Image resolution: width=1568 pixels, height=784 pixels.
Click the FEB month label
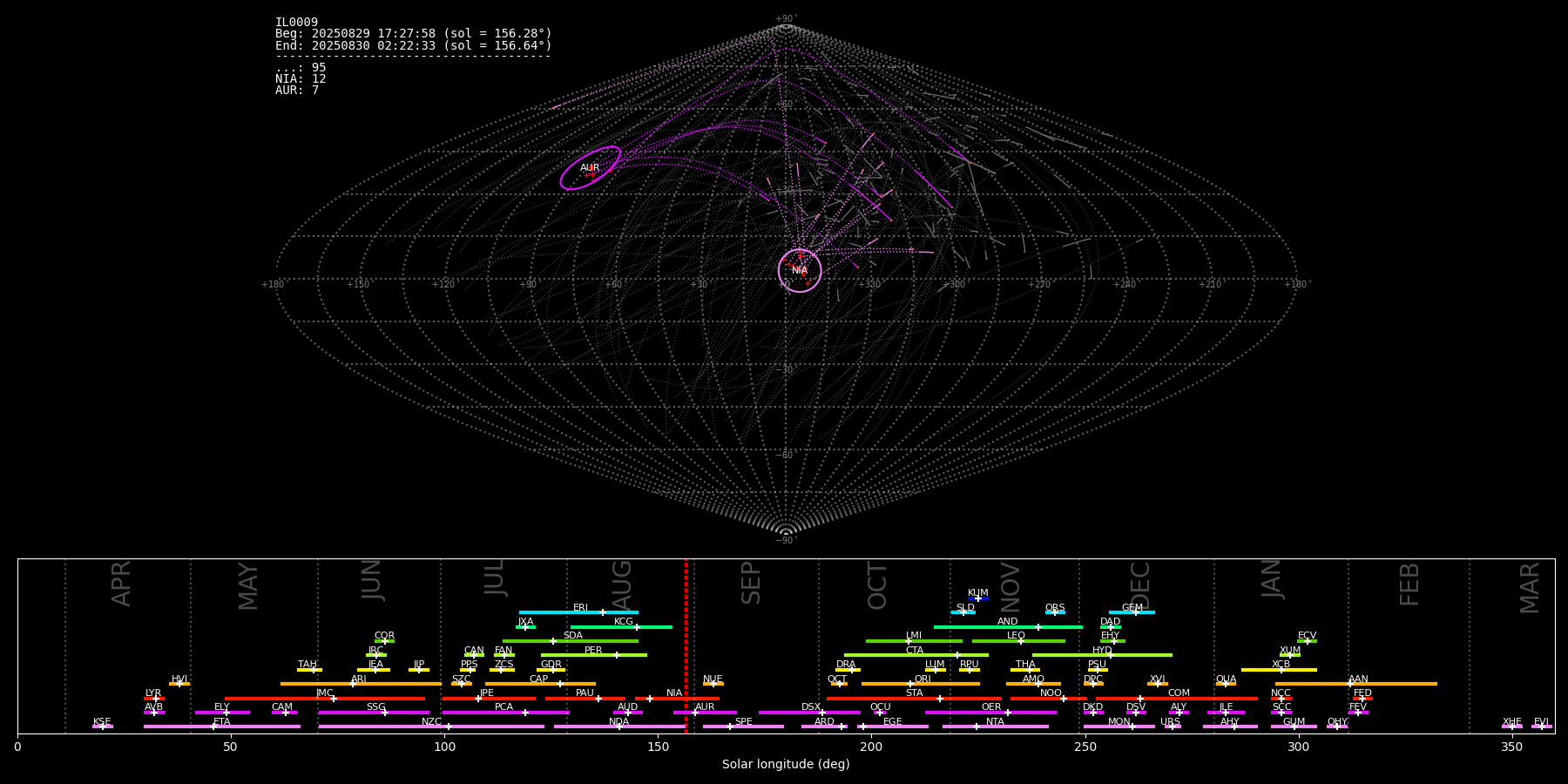[x=1409, y=584]
